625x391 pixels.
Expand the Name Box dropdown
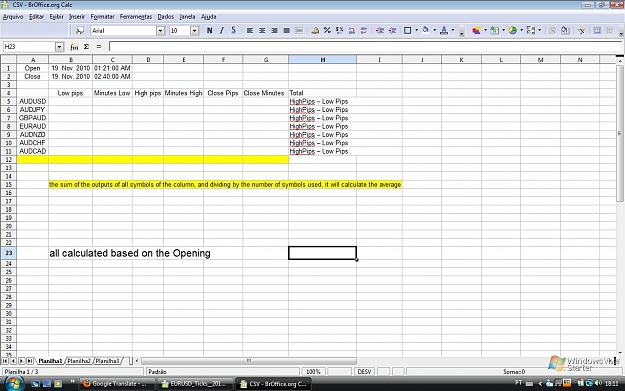click(59, 47)
